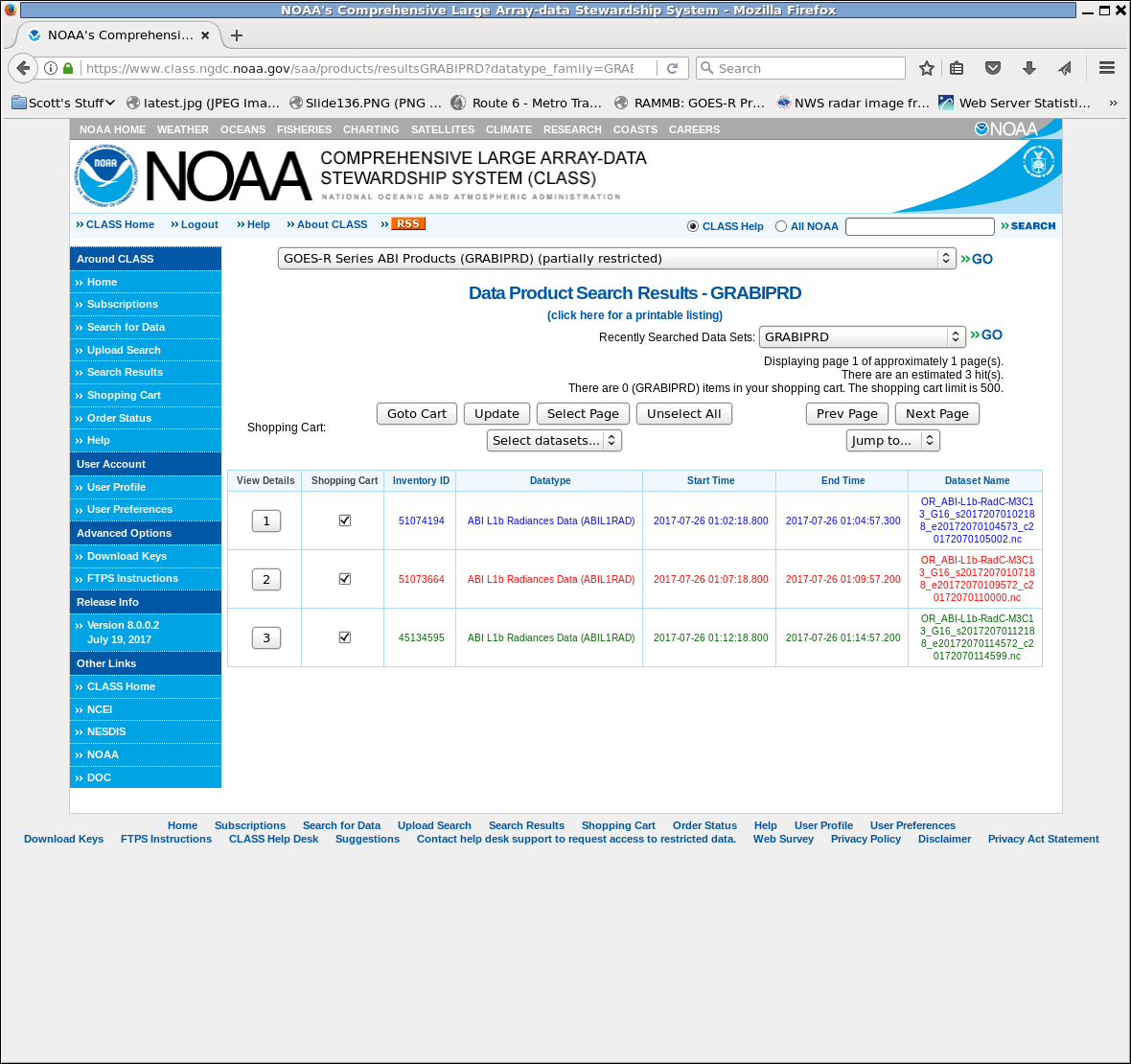Screen dimensions: 1131x1064
Task: Uncheck shopping cart box for inventory 51073664
Action: (345, 579)
